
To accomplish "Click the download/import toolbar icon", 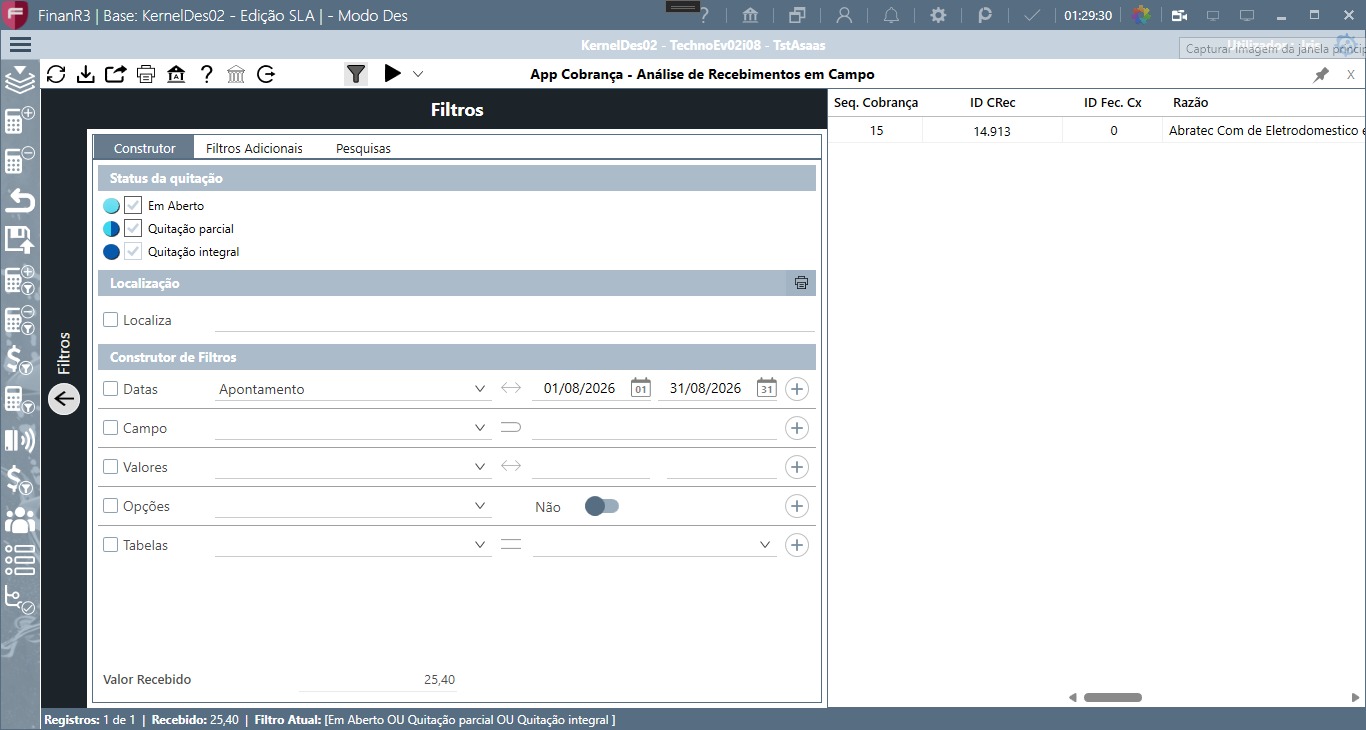I will pyautogui.click(x=86, y=74).
